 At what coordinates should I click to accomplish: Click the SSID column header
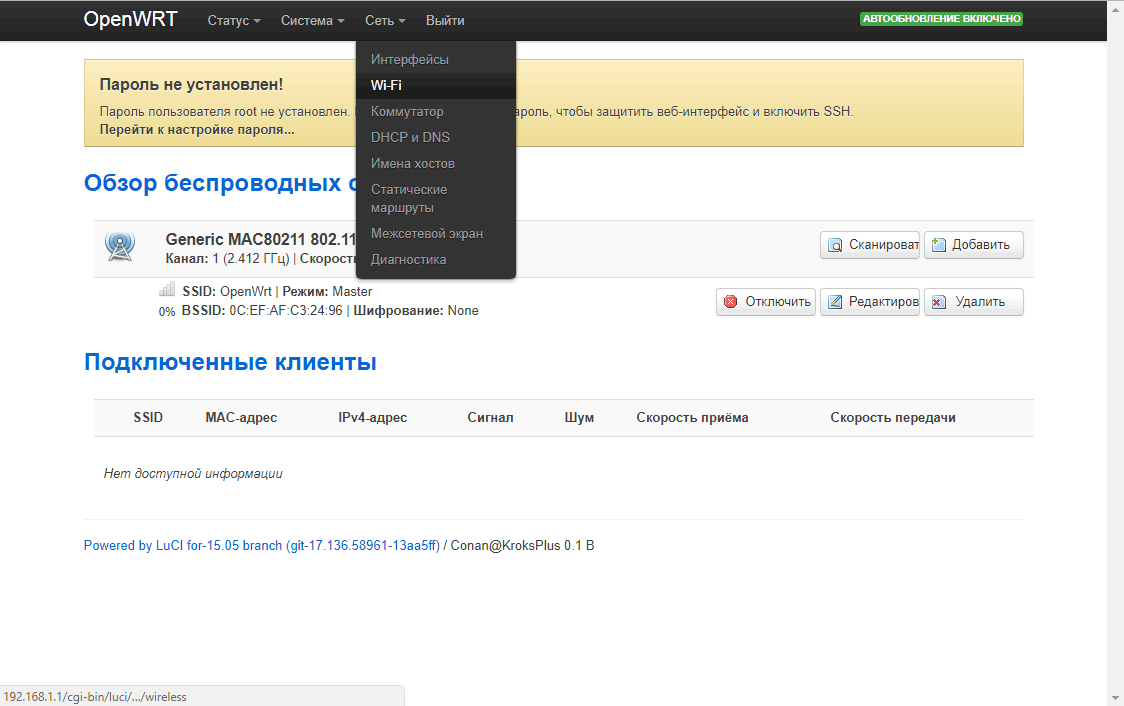148,417
